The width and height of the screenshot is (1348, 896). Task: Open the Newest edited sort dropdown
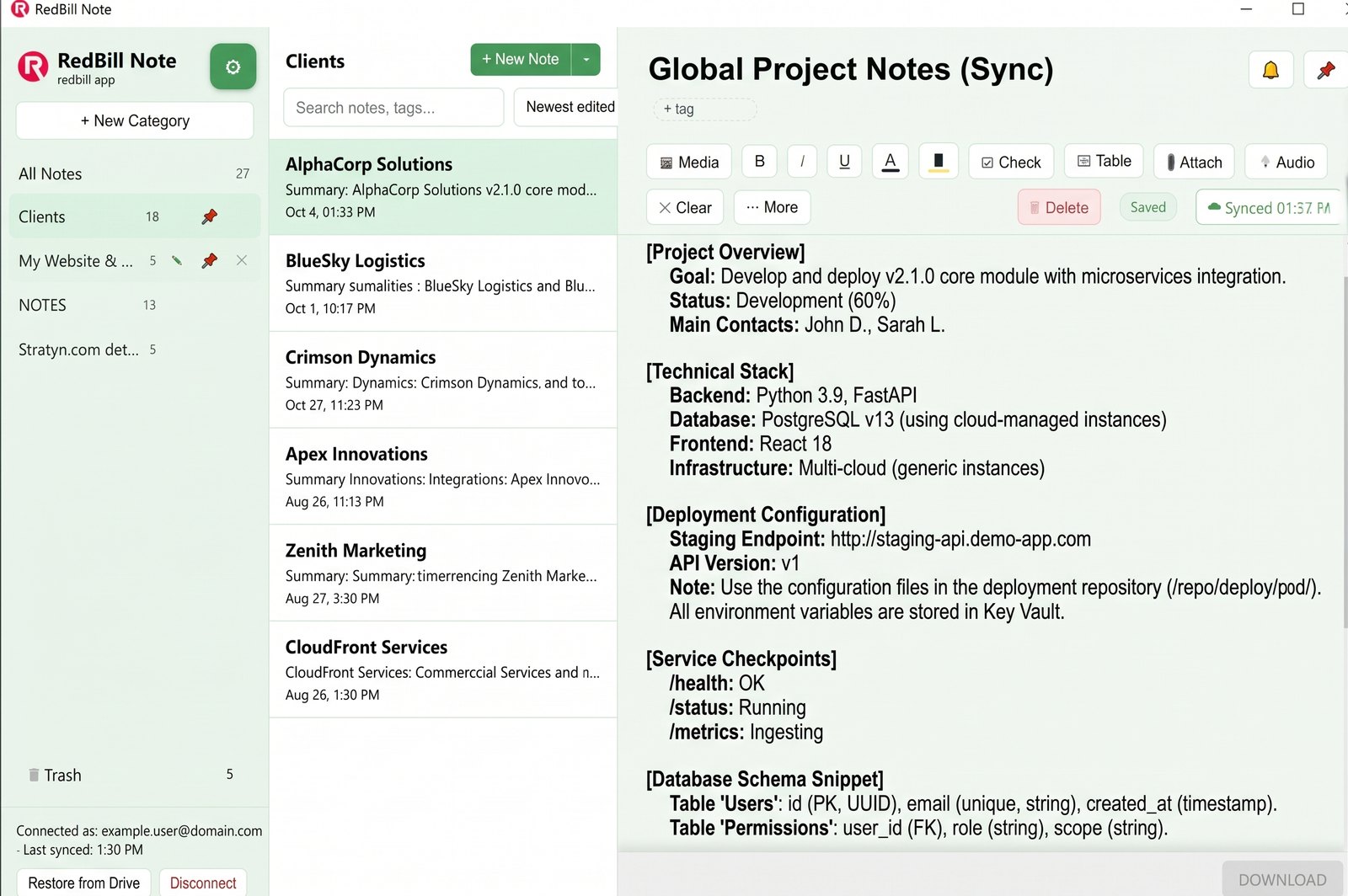click(x=566, y=107)
